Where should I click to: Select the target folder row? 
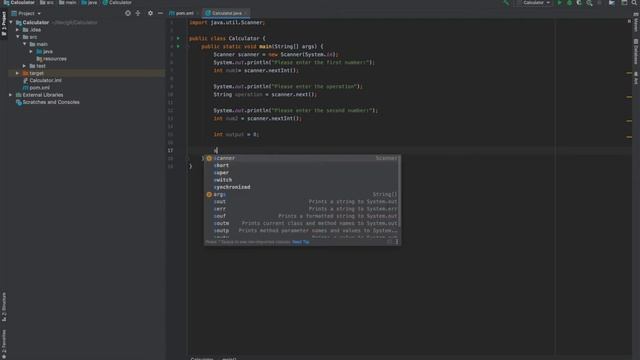[x=87, y=73]
